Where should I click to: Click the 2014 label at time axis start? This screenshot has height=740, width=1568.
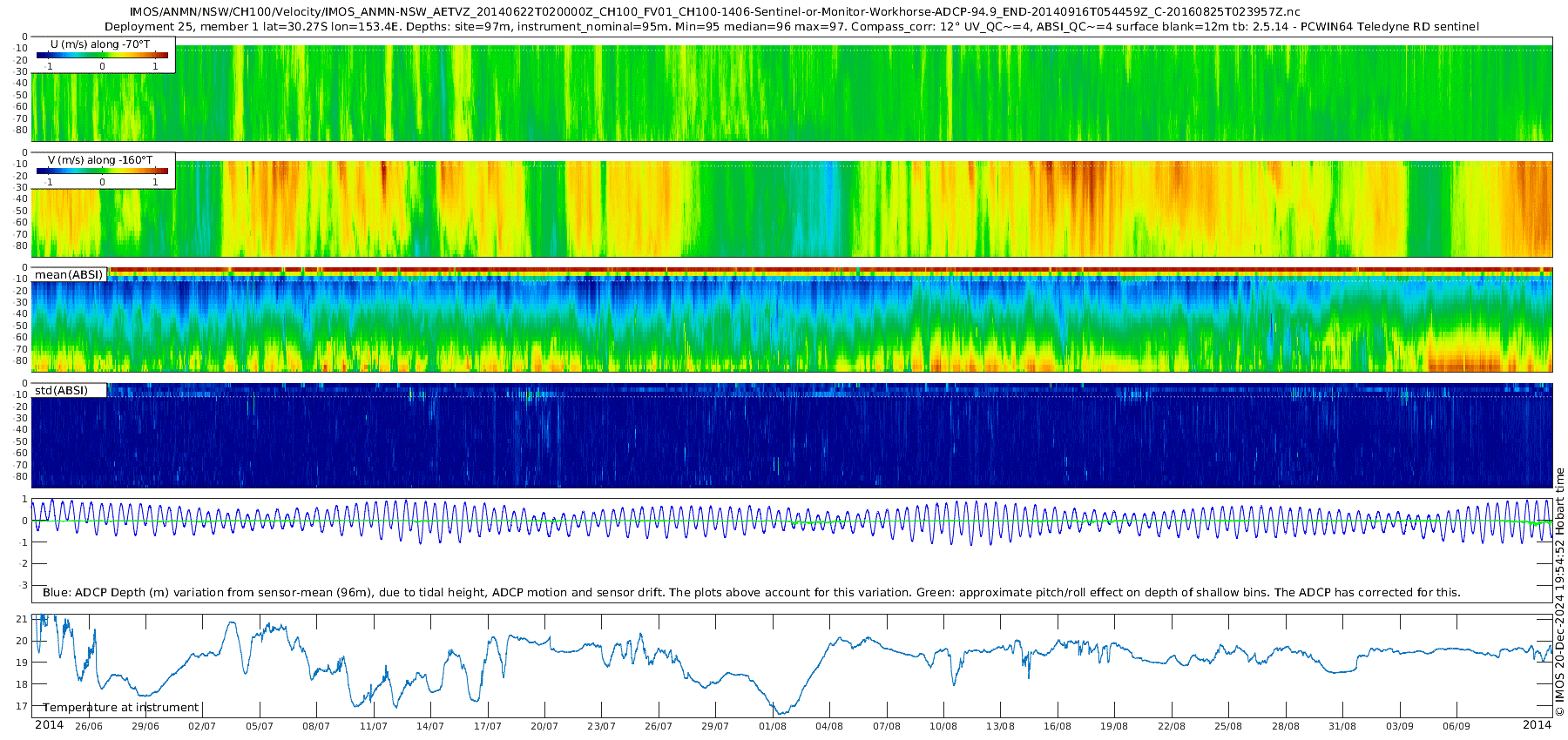click(x=49, y=725)
